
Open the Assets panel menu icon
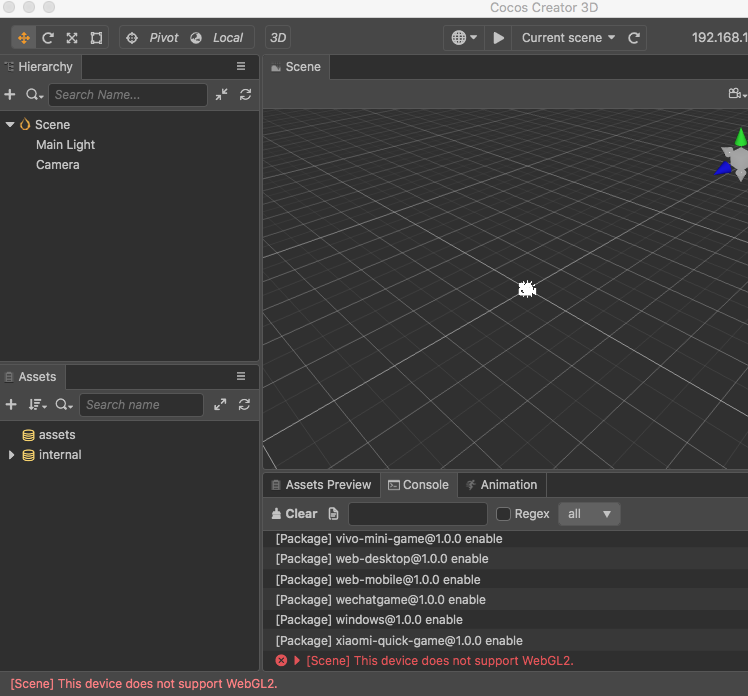coord(241,376)
